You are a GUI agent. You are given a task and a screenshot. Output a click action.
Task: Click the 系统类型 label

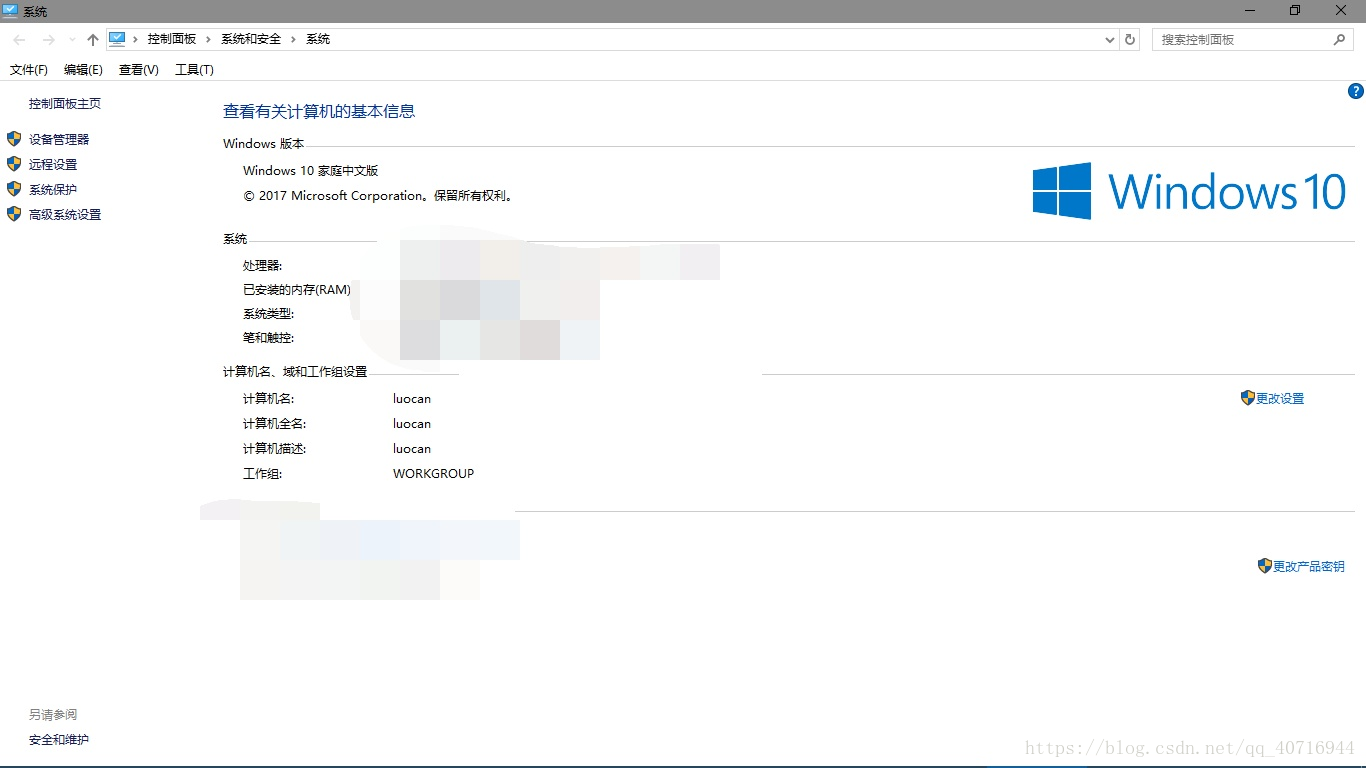(269, 314)
